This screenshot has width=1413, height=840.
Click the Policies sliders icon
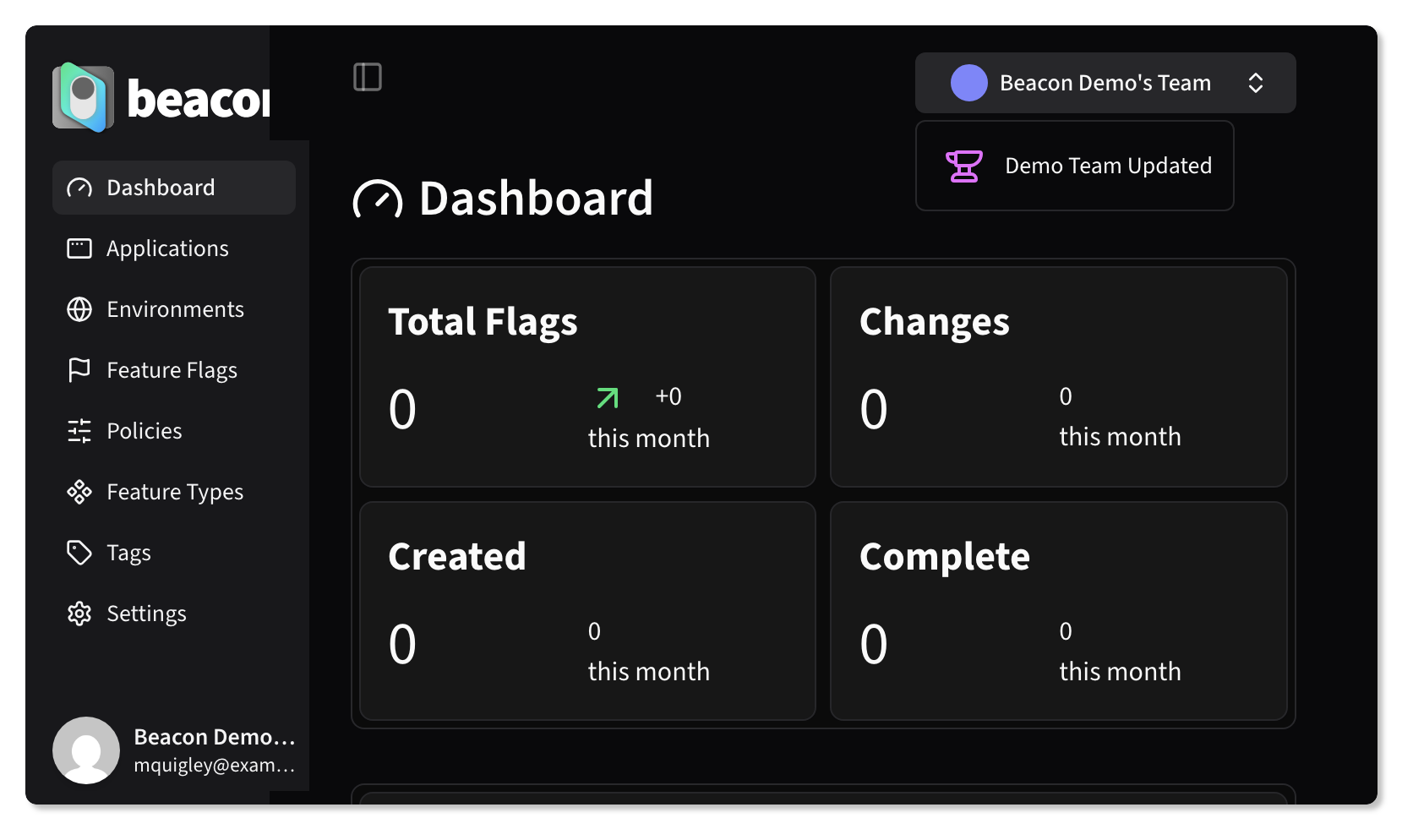79,431
